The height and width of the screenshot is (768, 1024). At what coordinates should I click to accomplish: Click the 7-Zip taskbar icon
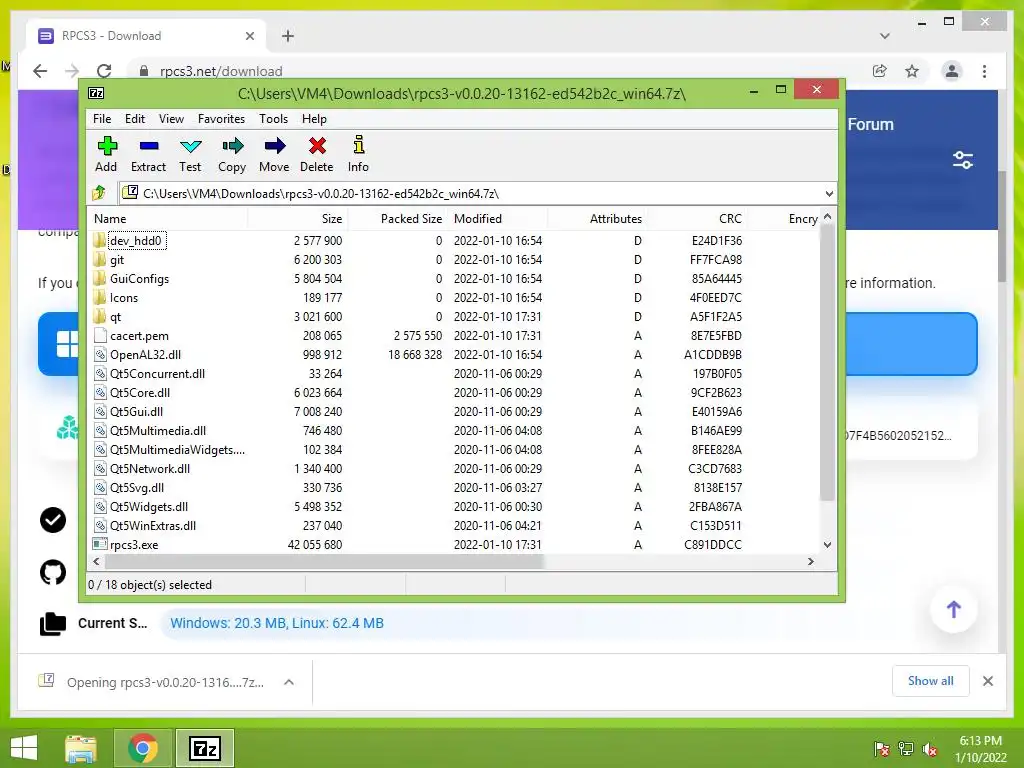pos(204,748)
